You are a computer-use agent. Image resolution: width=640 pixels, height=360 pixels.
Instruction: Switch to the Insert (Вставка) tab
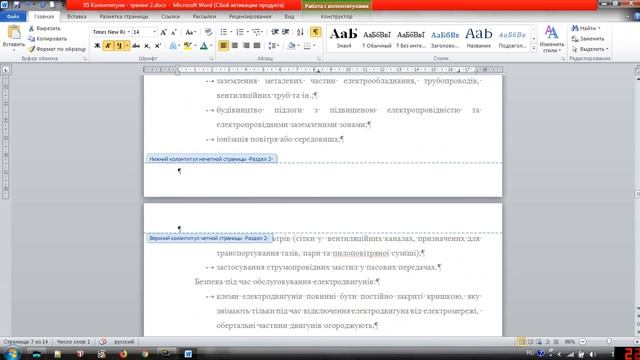[77, 16]
